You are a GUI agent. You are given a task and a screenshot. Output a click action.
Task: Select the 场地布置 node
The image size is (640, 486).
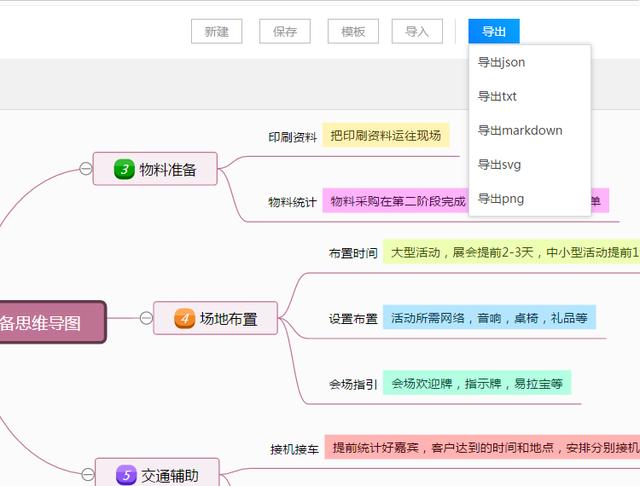coord(228,319)
